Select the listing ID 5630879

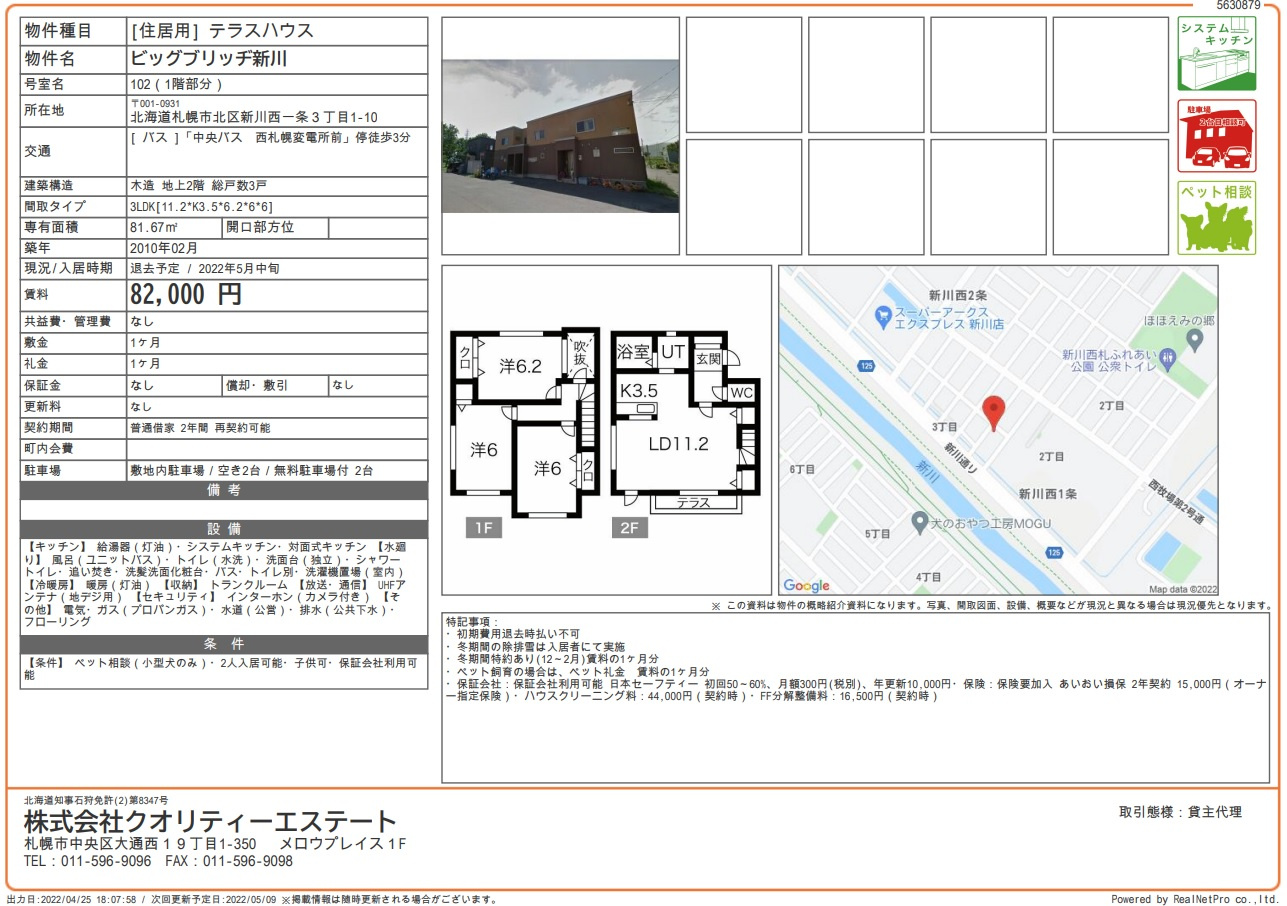[x=1237, y=5]
